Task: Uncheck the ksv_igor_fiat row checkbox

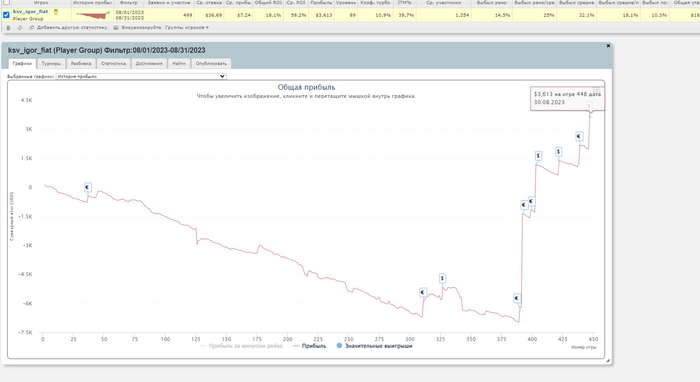Action: click(x=6, y=15)
